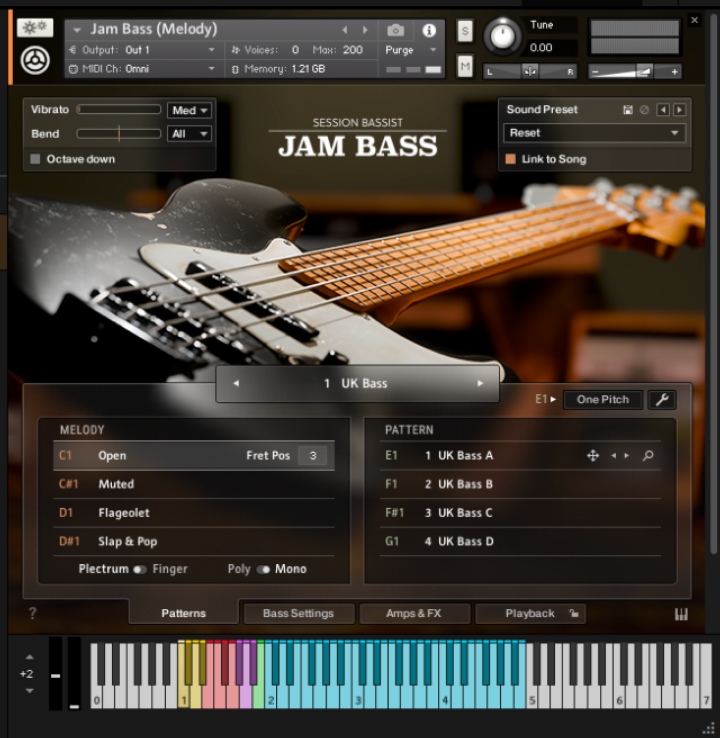720x738 pixels.
Task: Click the Bend amount slider
Action: [x=119, y=134]
